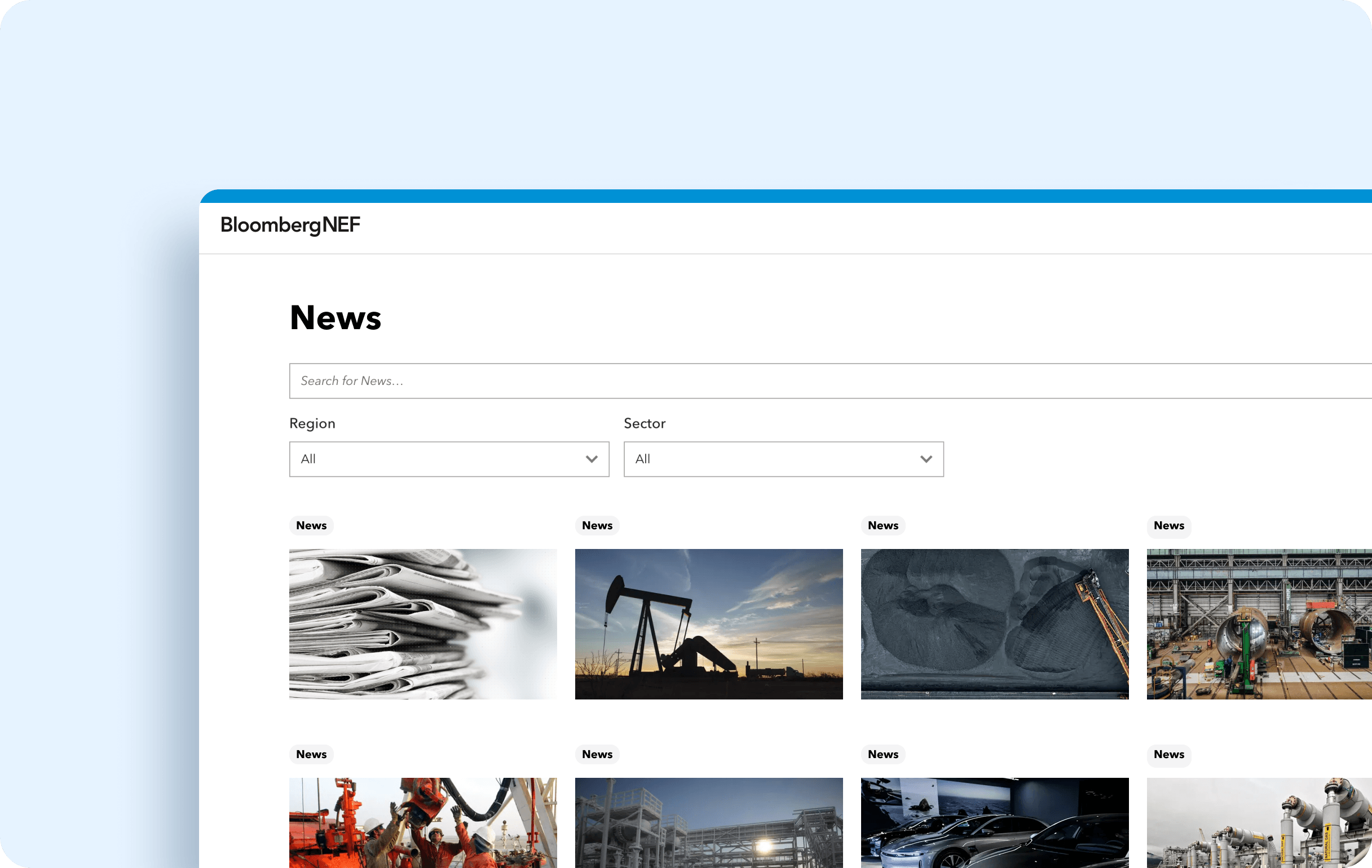Open the coal pile aerial article thumbnail

[x=994, y=623]
